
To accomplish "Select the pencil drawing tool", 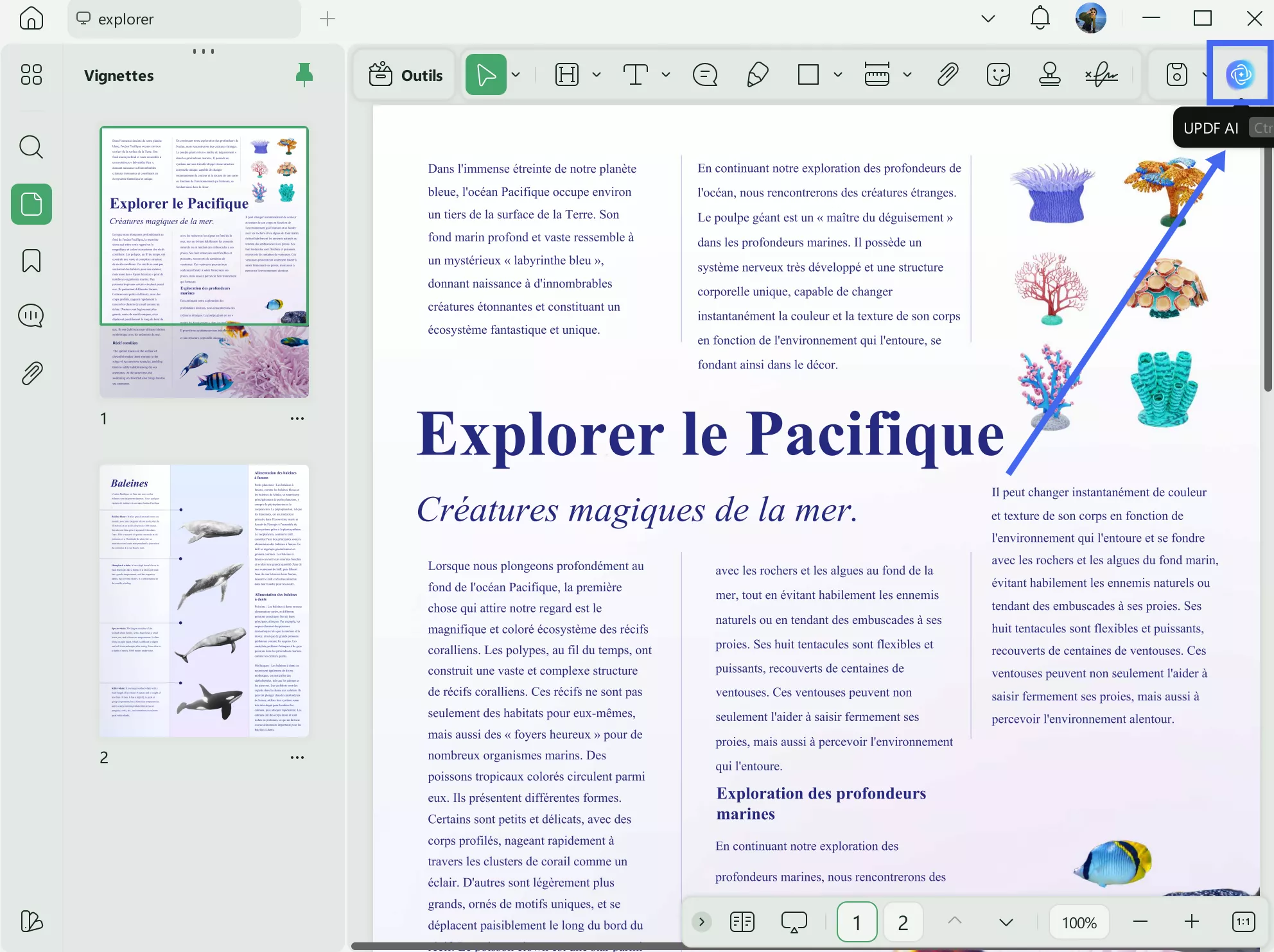I will tap(757, 74).
